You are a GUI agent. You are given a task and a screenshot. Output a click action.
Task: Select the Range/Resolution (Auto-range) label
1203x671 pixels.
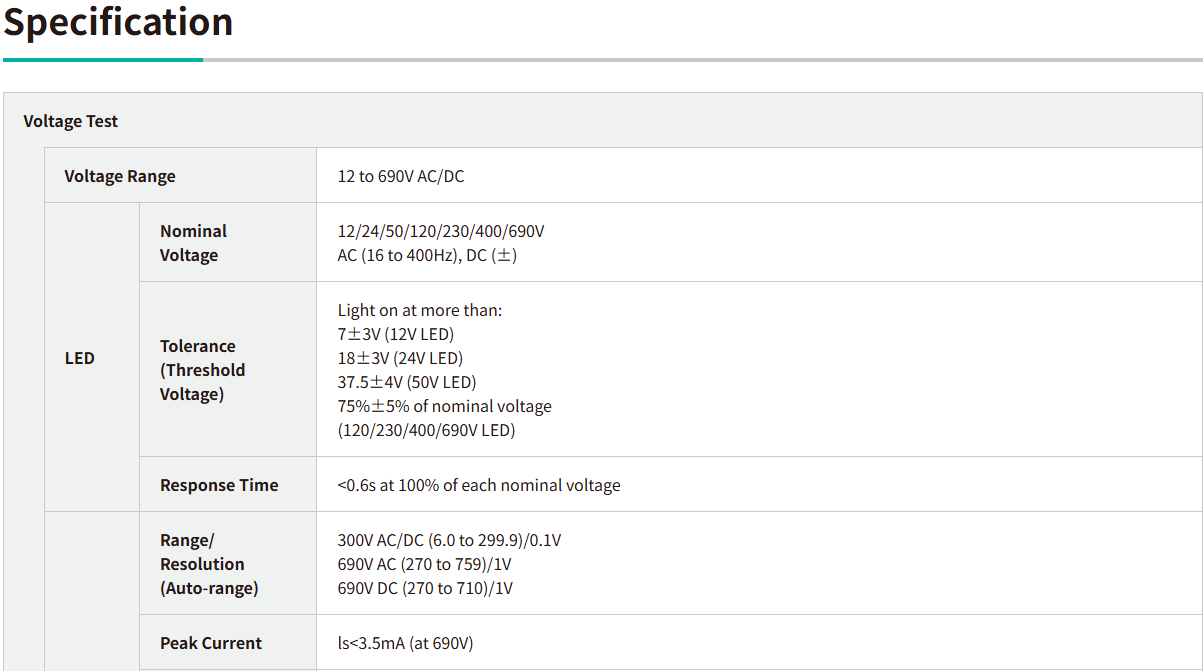coord(209,564)
